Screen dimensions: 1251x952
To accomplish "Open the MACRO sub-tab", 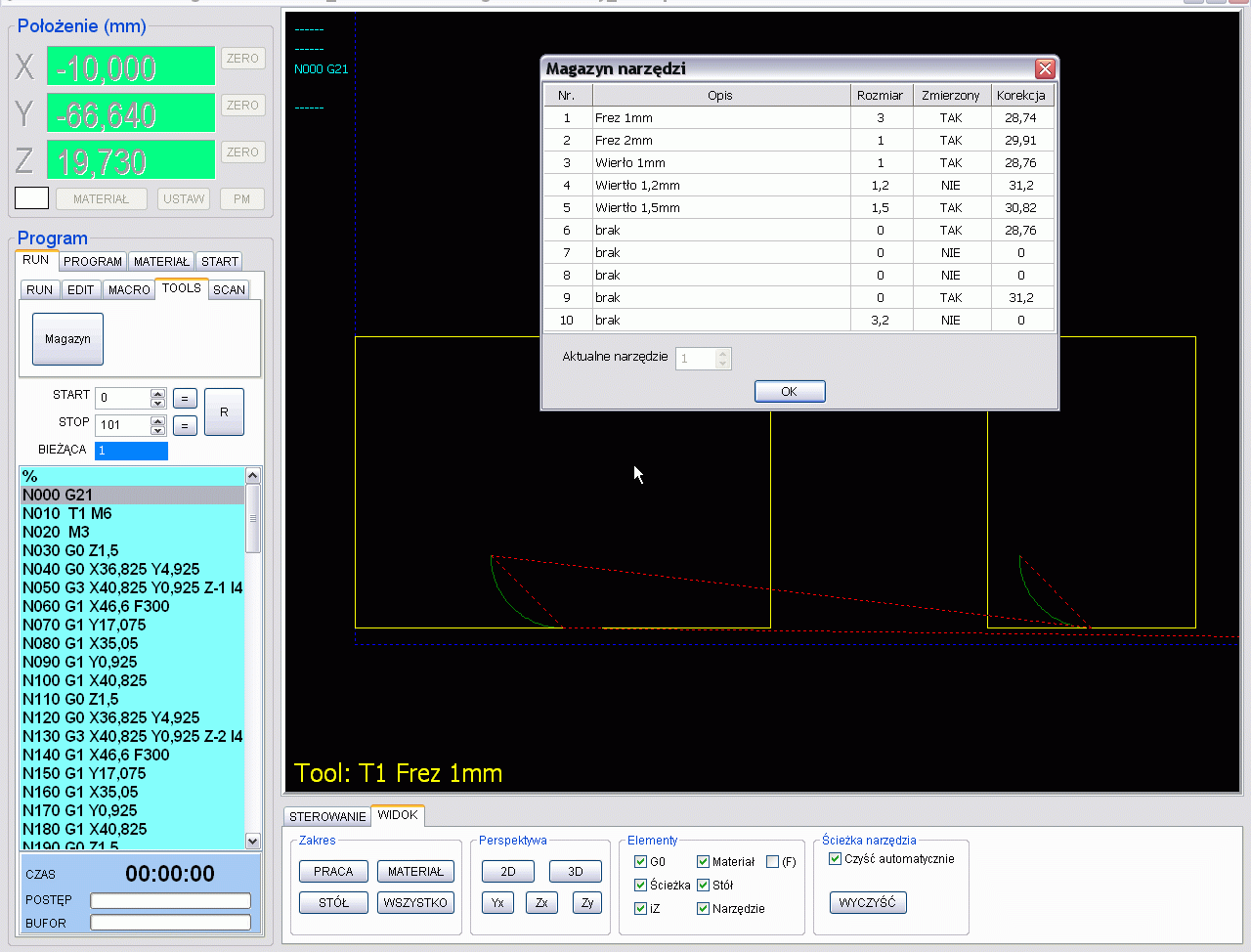I will tap(129, 289).
